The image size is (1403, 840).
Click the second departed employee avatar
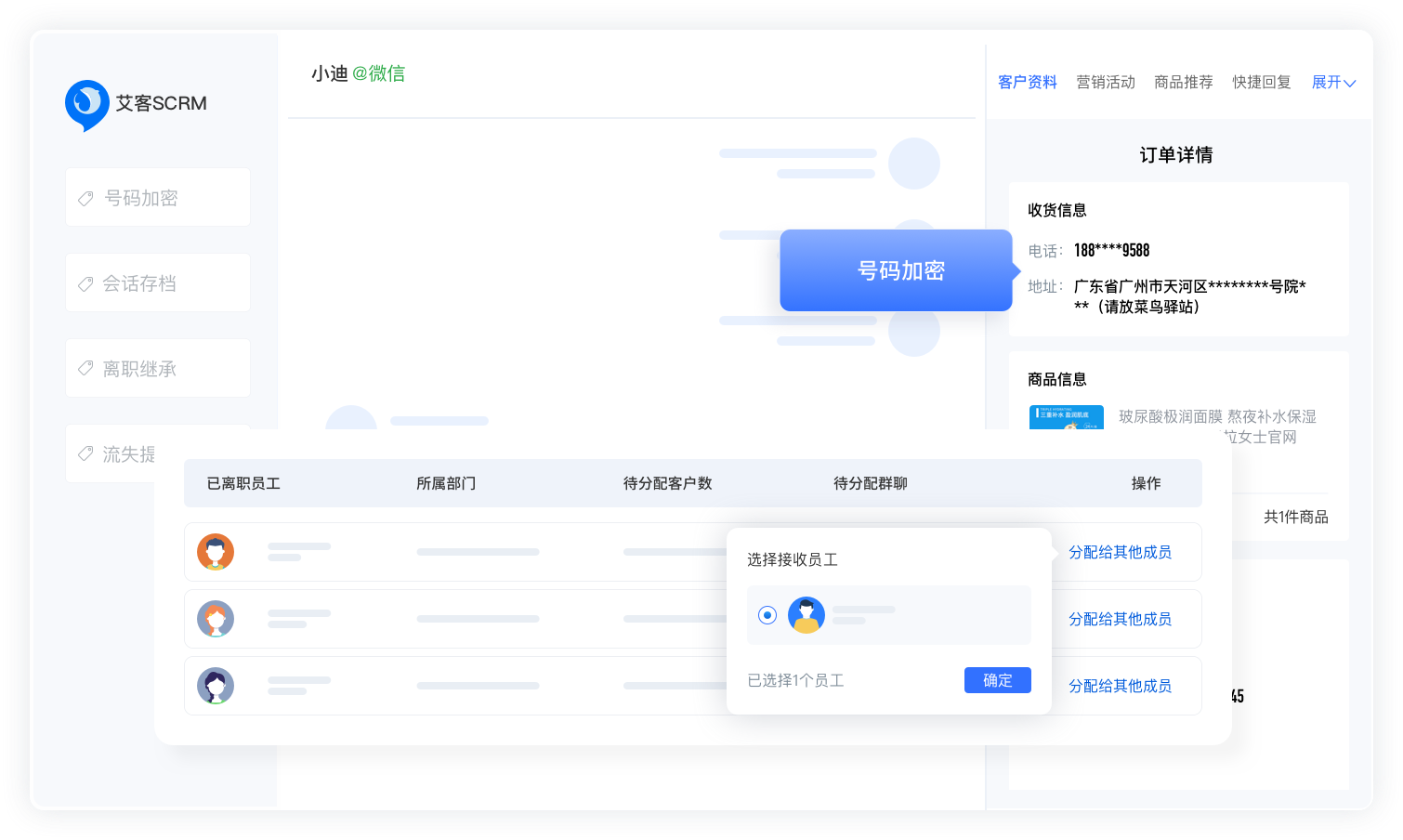tap(216, 619)
